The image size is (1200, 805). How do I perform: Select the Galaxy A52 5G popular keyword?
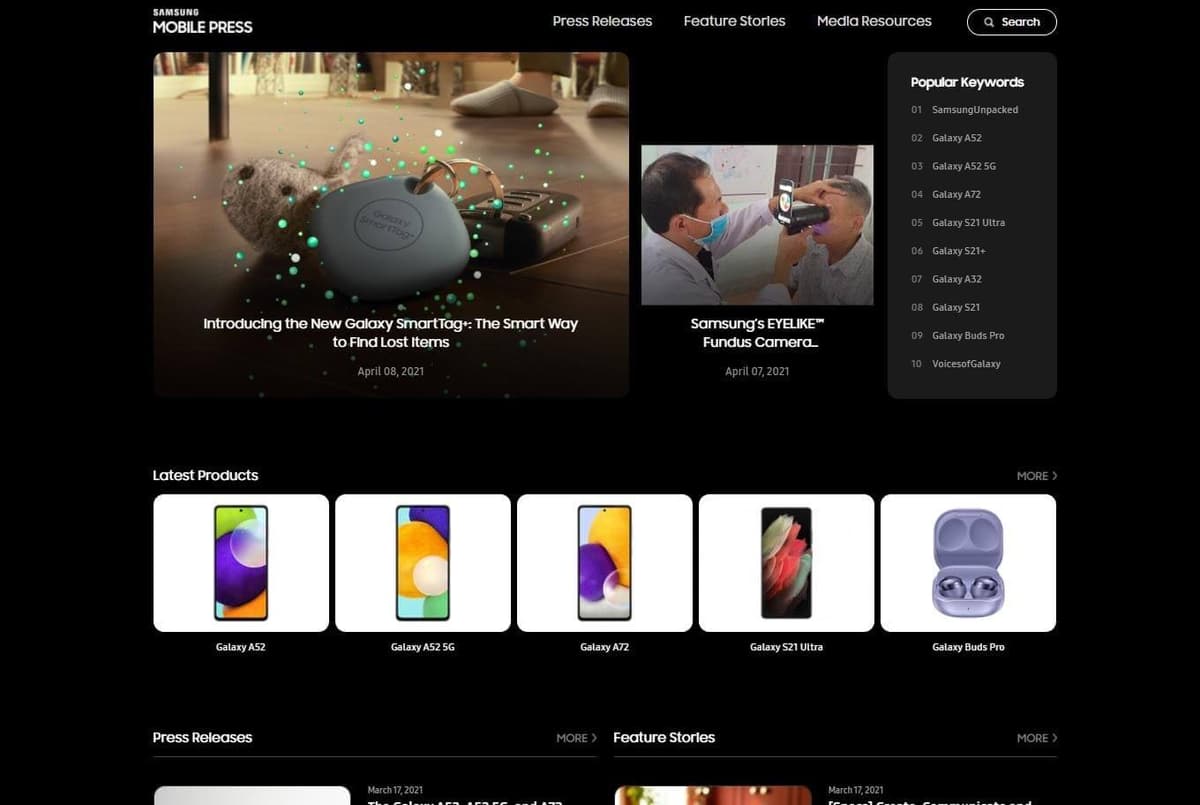964,166
